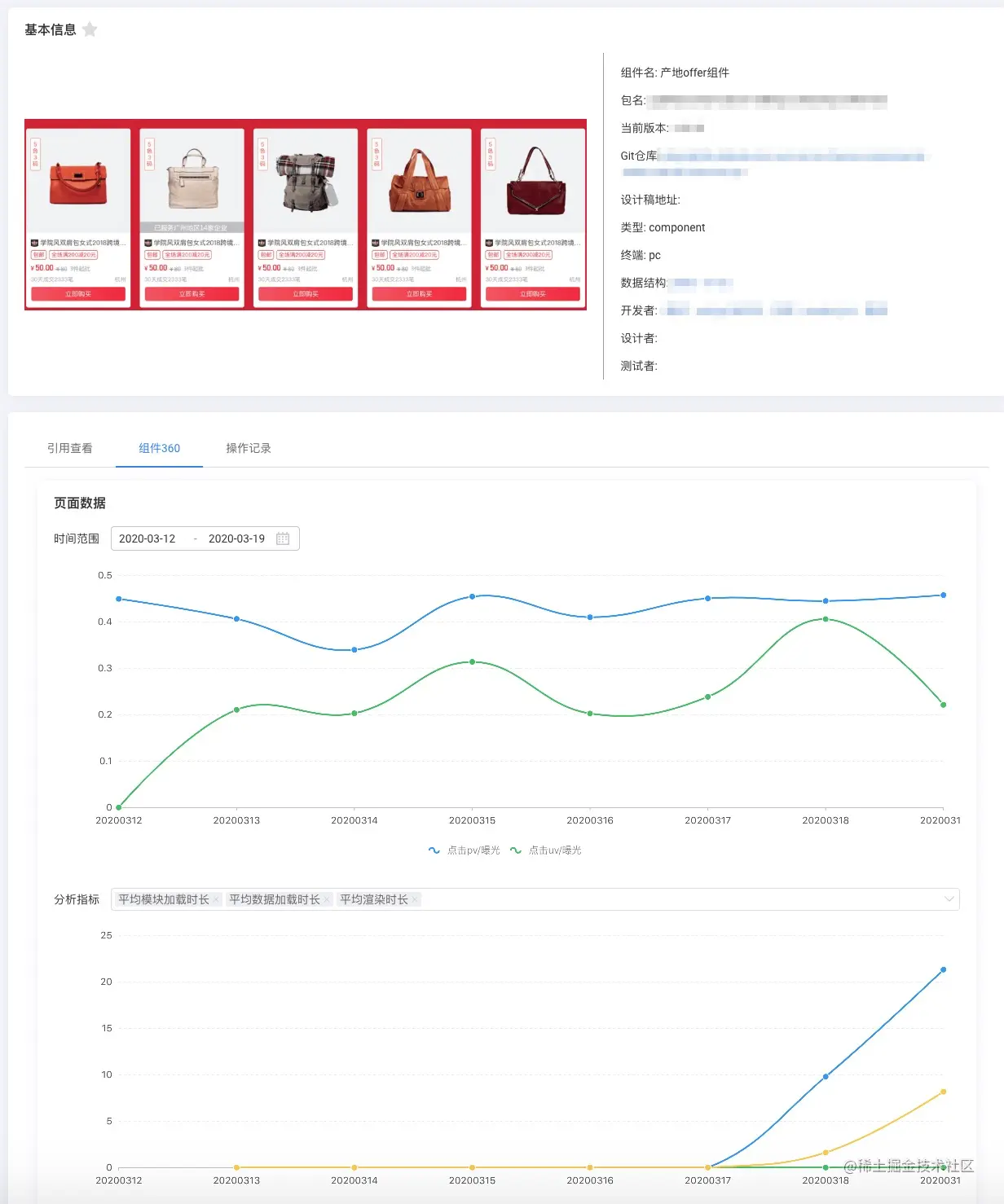Click the burgundy shoulder bag thumbnail
The width and height of the screenshot is (1004, 1204).
533,182
